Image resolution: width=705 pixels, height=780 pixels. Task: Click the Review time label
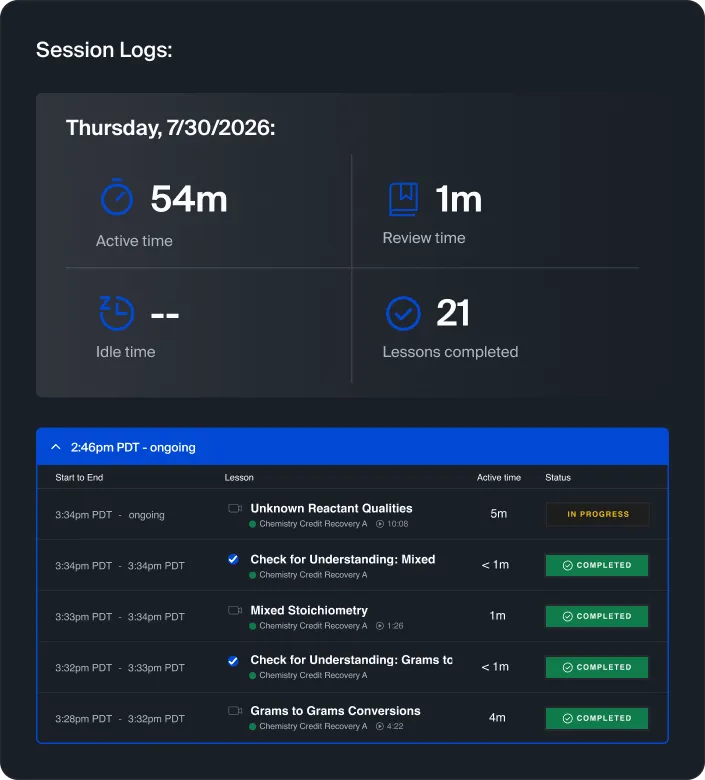pos(424,238)
